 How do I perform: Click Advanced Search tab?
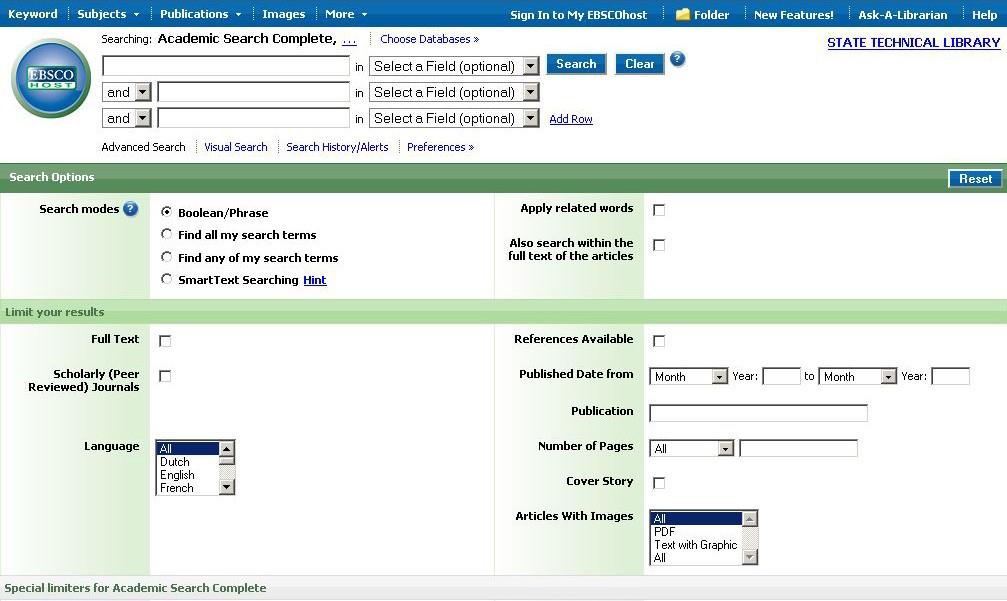(x=143, y=147)
